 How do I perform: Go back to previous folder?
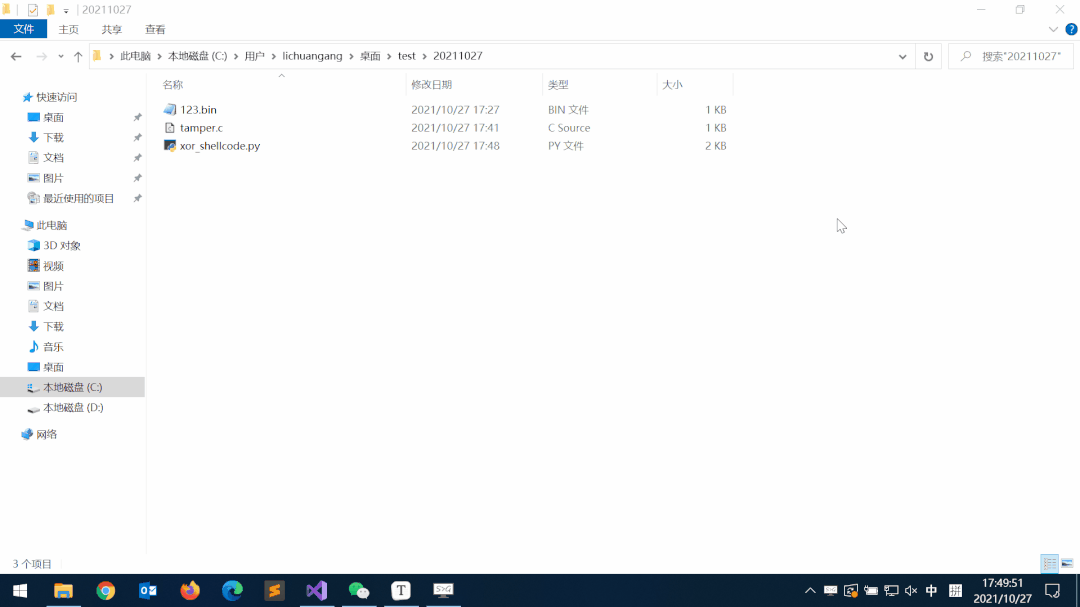pyautogui.click(x=16, y=56)
